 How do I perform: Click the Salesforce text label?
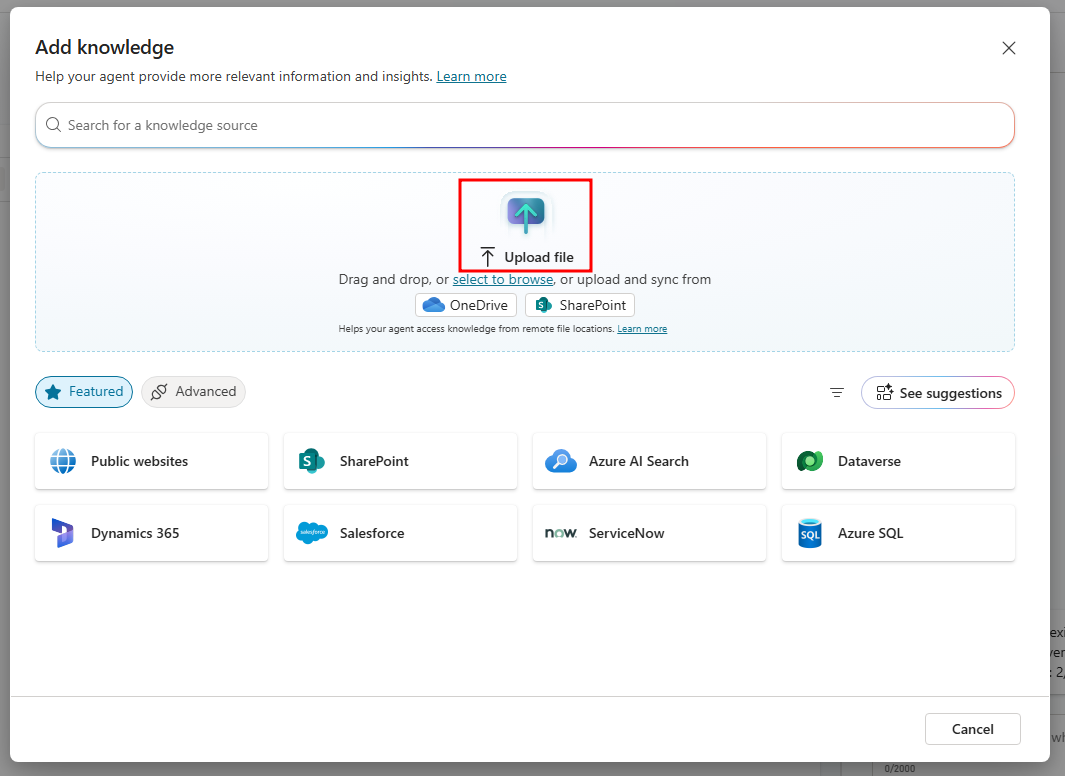[x=372, y=533]
